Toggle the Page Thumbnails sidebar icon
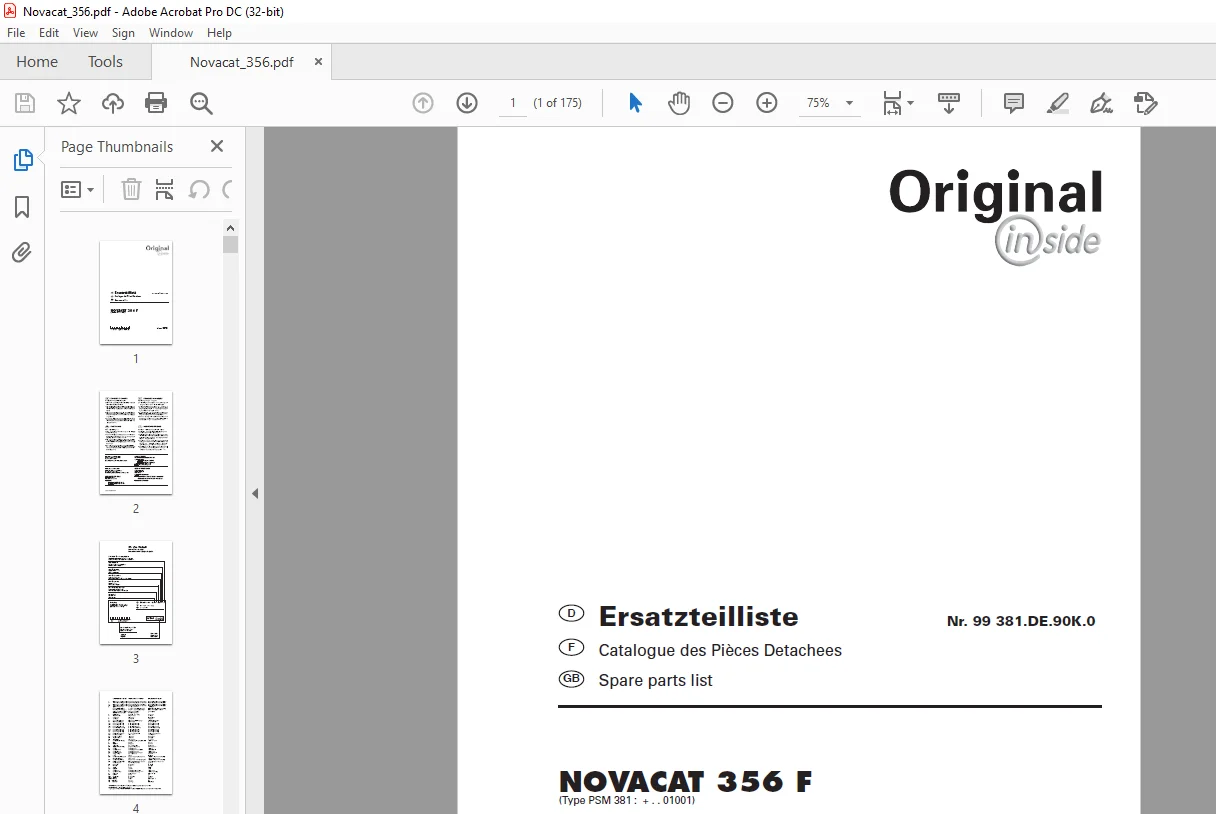 click(22, 160)
